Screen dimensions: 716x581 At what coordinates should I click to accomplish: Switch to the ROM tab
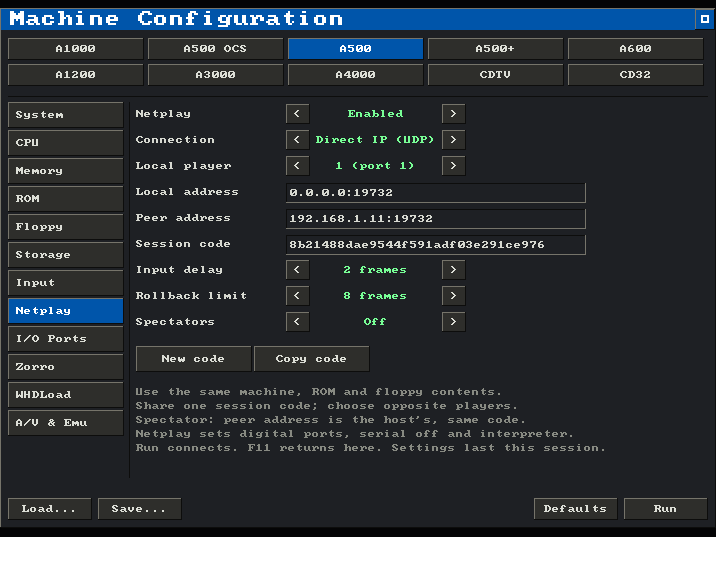[65, 199]
